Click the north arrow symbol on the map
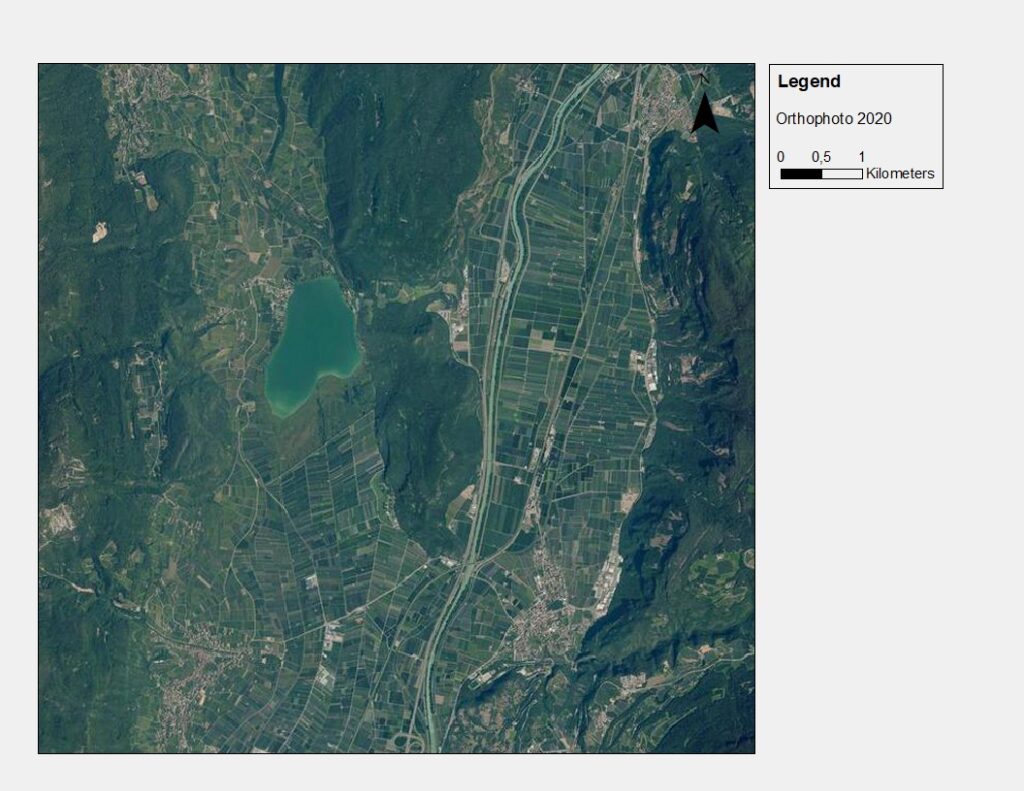This screenshot has width=1024, height=791. pos(704,105)
